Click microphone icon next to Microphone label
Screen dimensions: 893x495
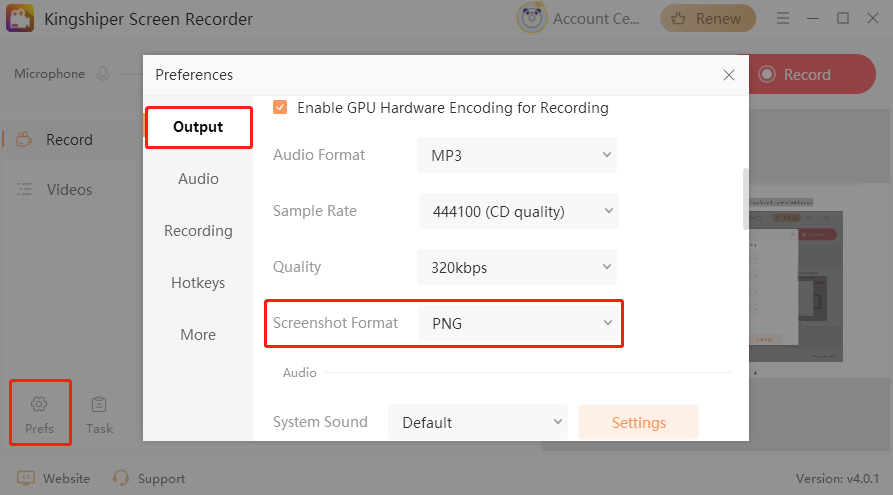(x=103, y=74)
